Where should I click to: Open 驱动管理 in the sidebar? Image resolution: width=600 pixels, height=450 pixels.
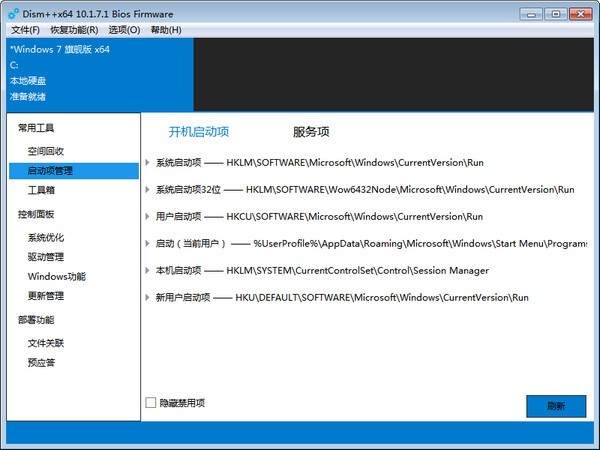coord(46,257)
